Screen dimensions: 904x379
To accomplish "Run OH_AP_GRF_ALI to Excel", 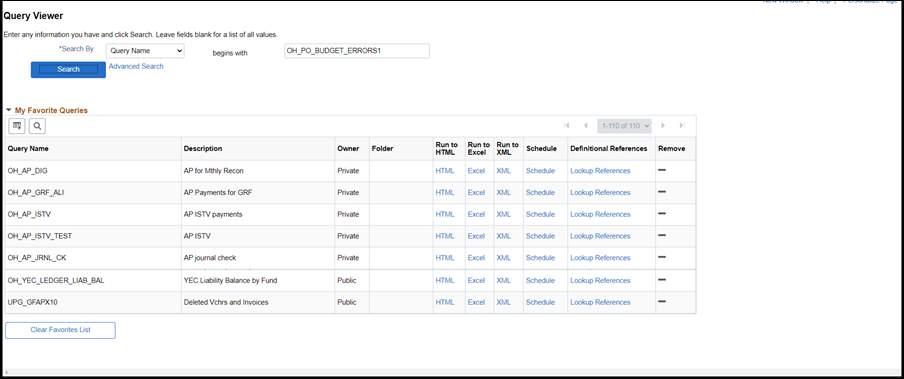I will tap(476, 192).
